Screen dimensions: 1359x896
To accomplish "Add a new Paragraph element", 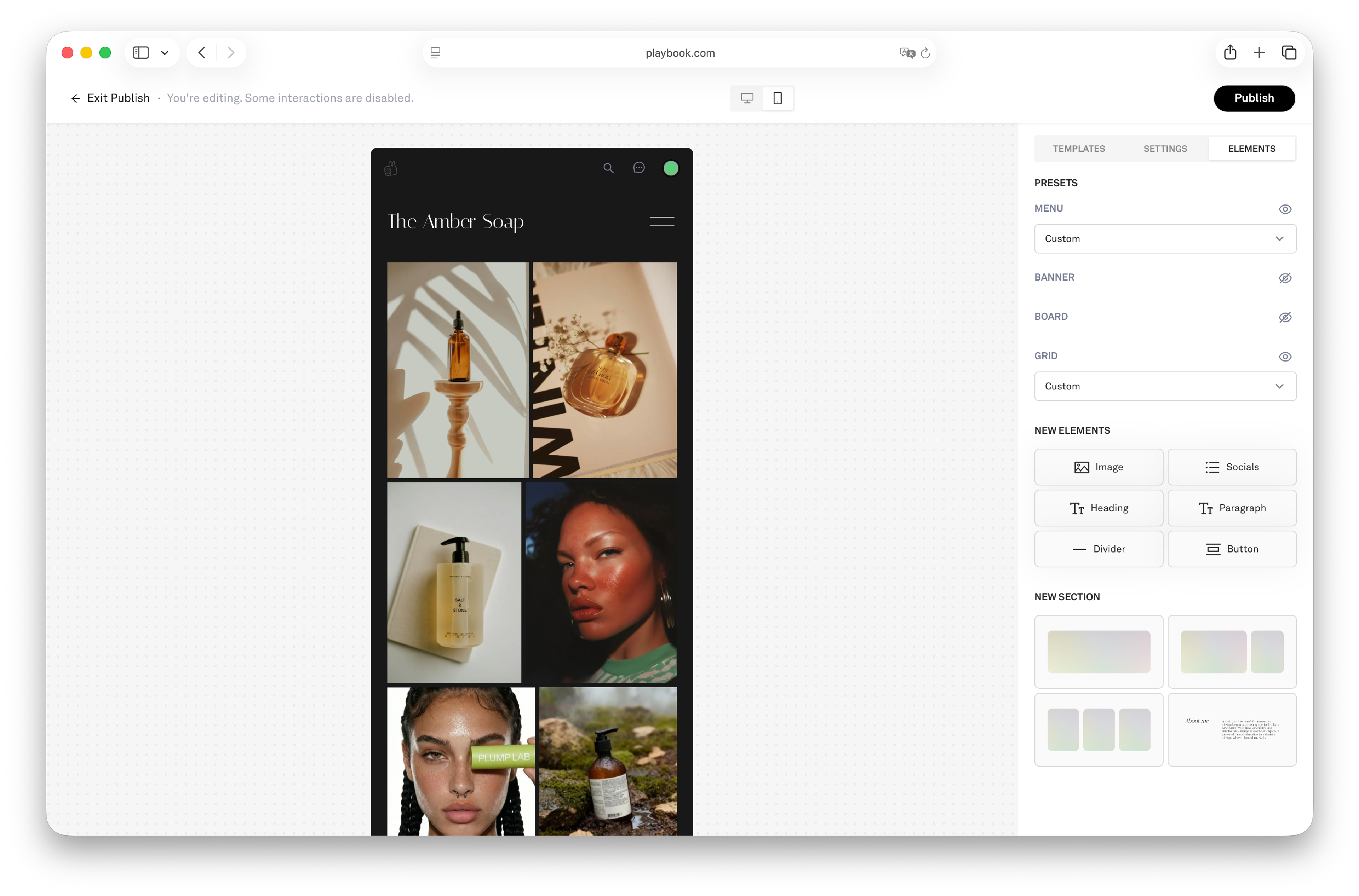I will [x=1232, y=508].
